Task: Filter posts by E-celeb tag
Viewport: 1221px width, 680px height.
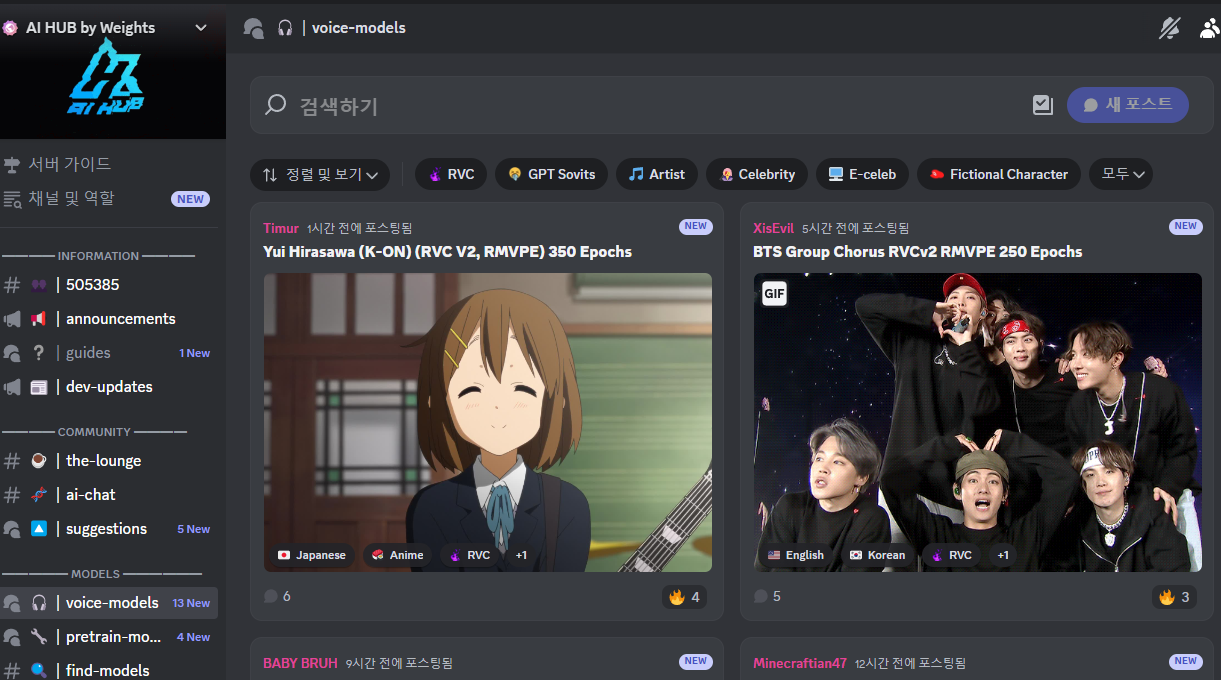Action: [862, 174]
